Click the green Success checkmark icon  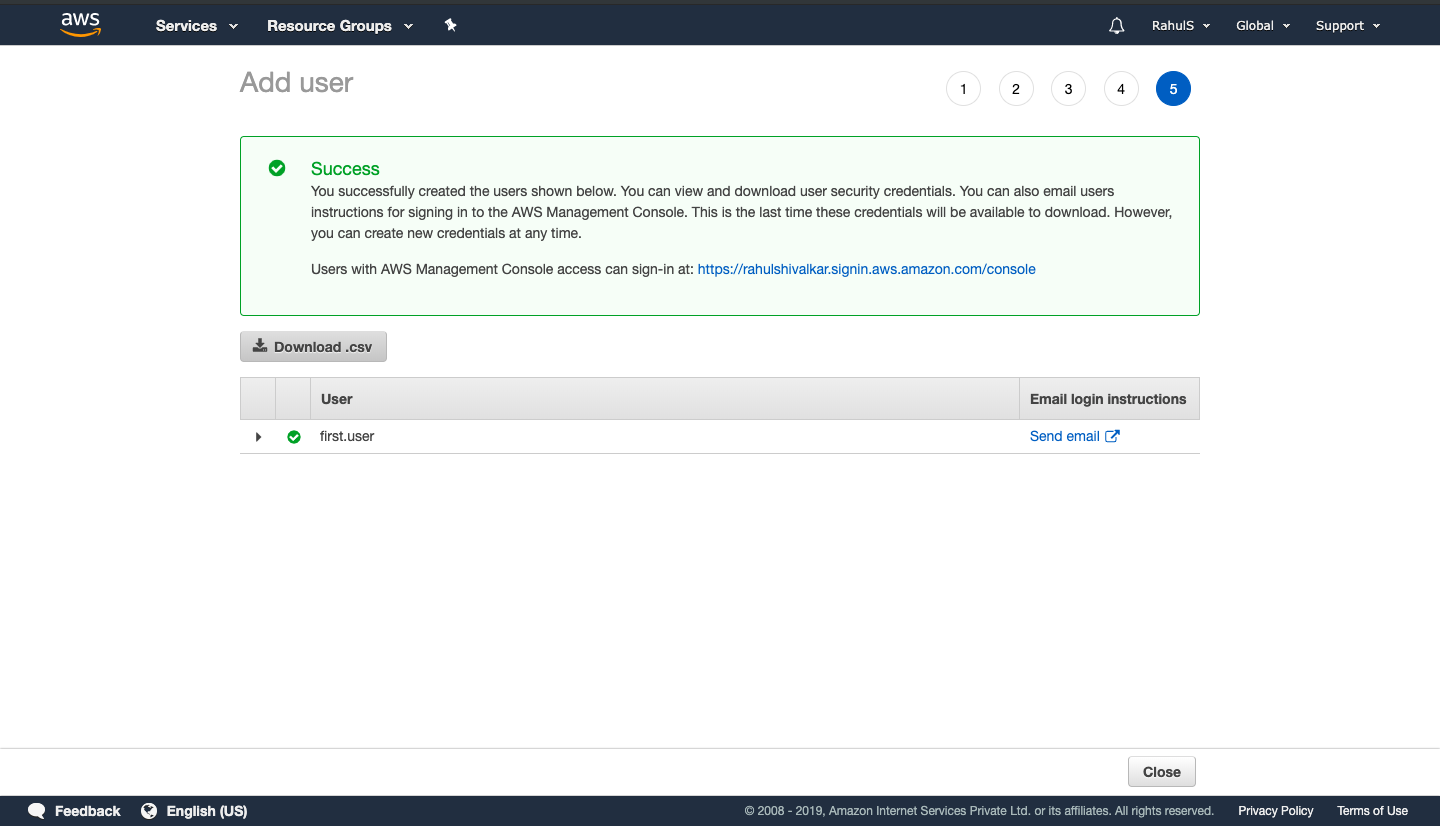click(x=277, y=168)
